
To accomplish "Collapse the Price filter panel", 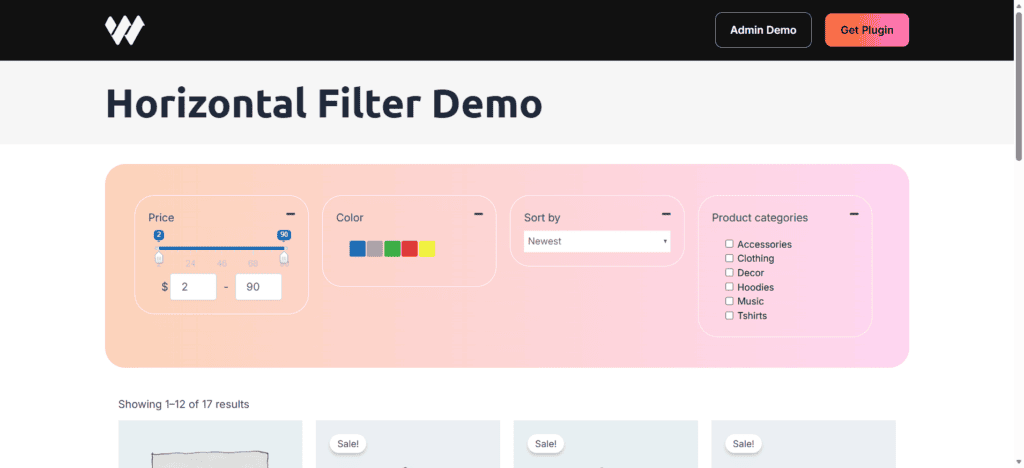I will tap(291, 214).
